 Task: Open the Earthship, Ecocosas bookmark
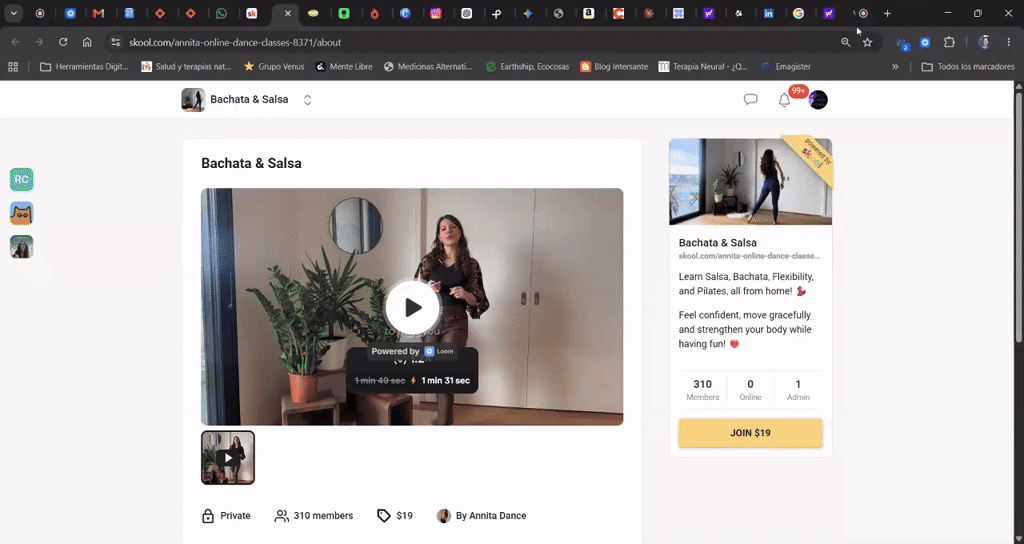coord(528,67)
